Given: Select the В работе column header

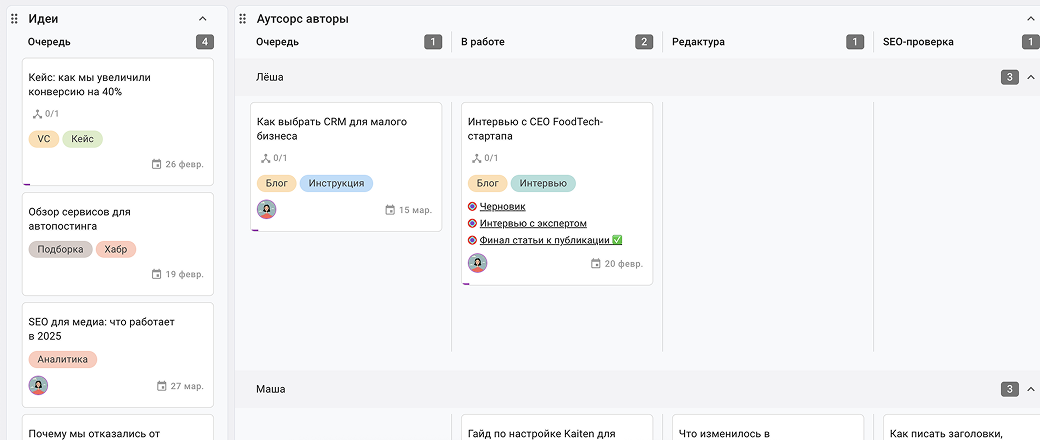Looking at the screenshot, I should (x=482, y=42).
